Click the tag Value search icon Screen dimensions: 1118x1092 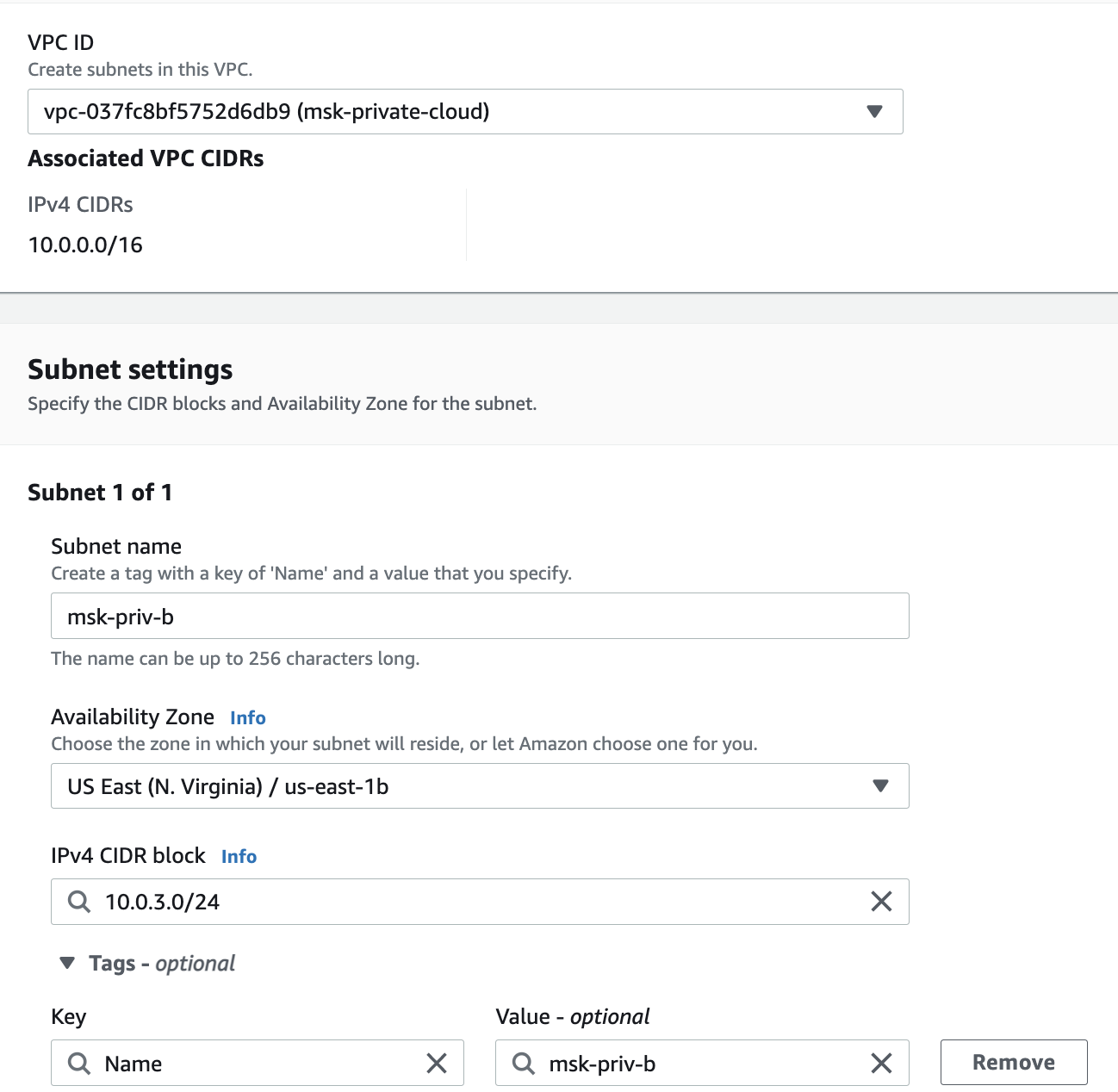click(x=524, y=1064)
